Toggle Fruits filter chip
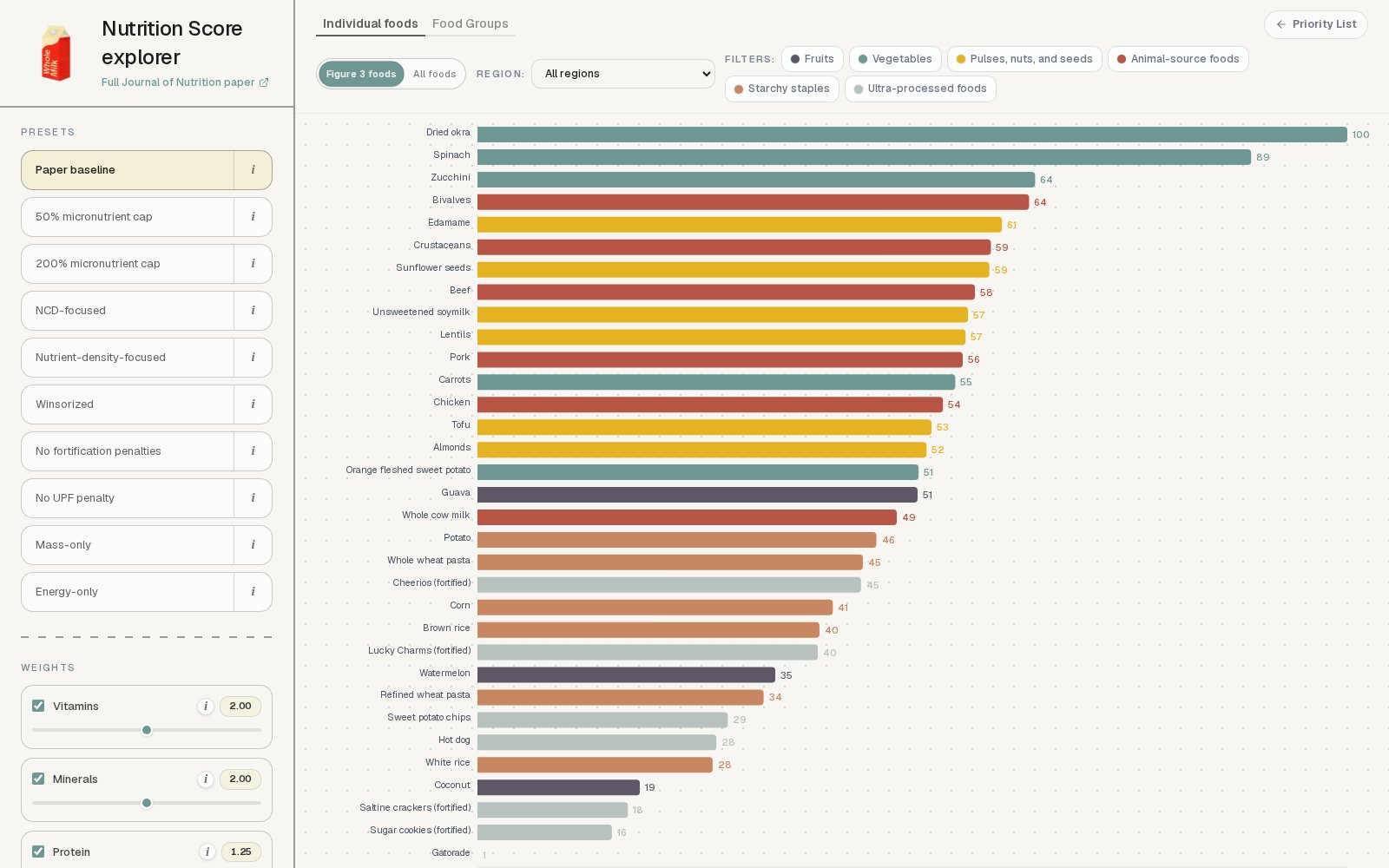 pyautogui.click(x=813, y=59)
